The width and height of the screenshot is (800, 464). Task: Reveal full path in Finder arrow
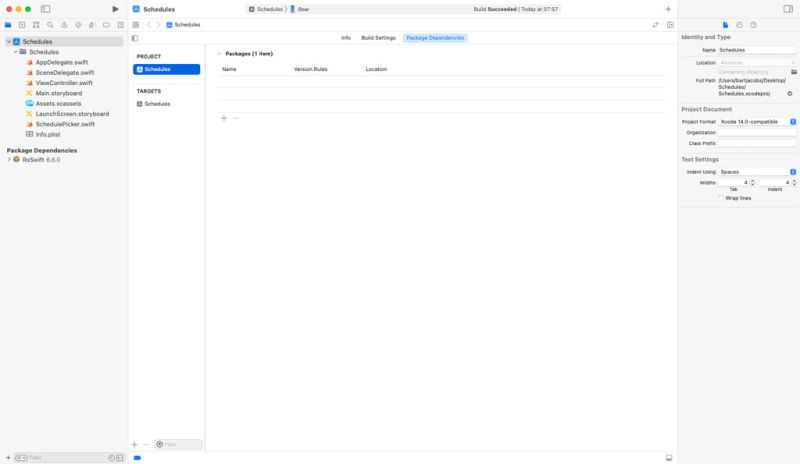coord(790,94)
